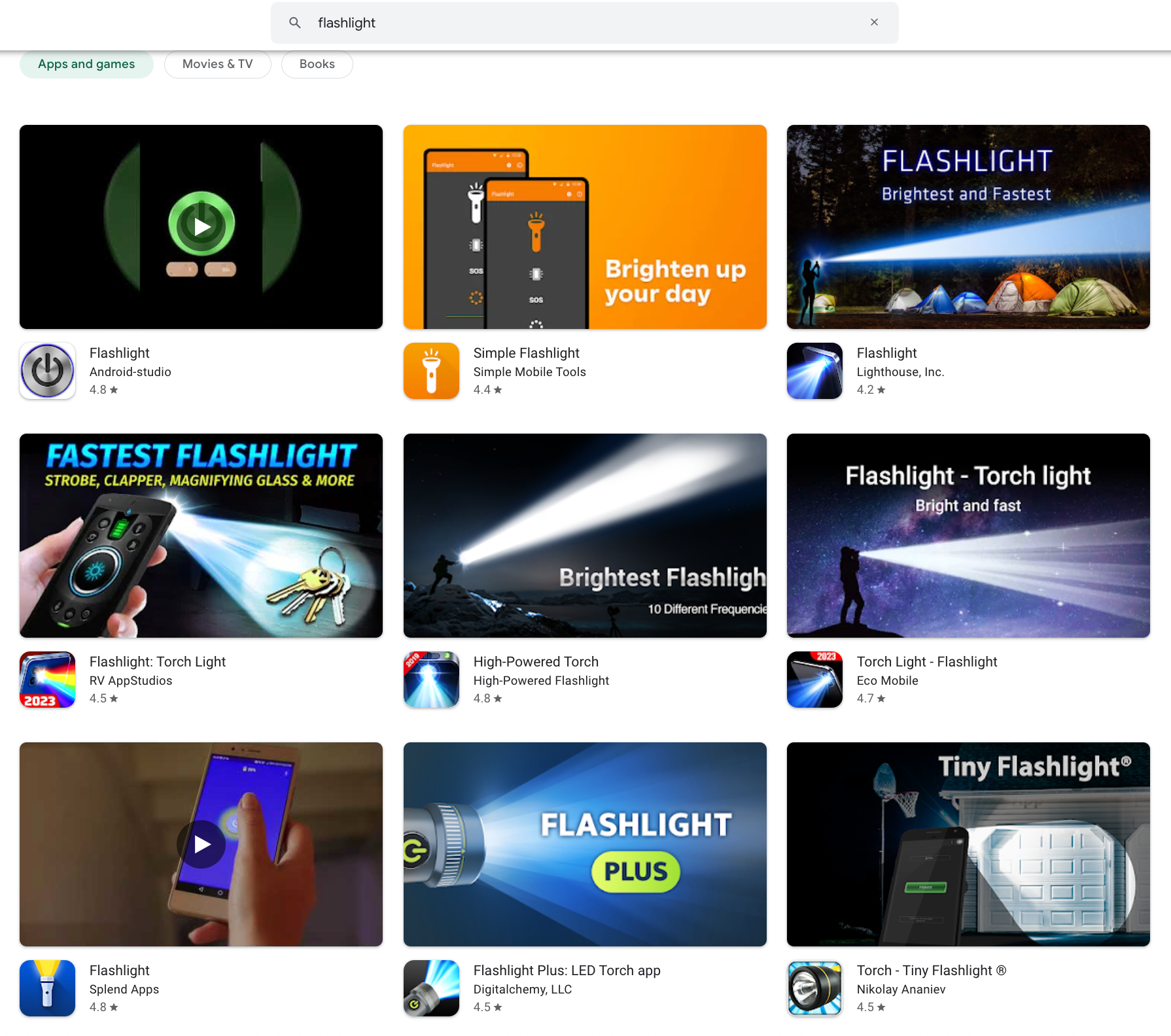Switch to the Books filter

coord(317,64)
